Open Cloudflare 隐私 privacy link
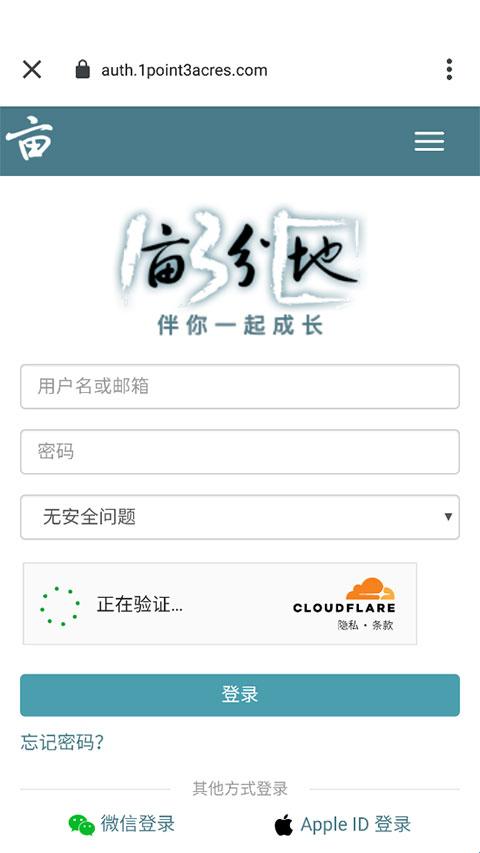 tap(348, 625)
